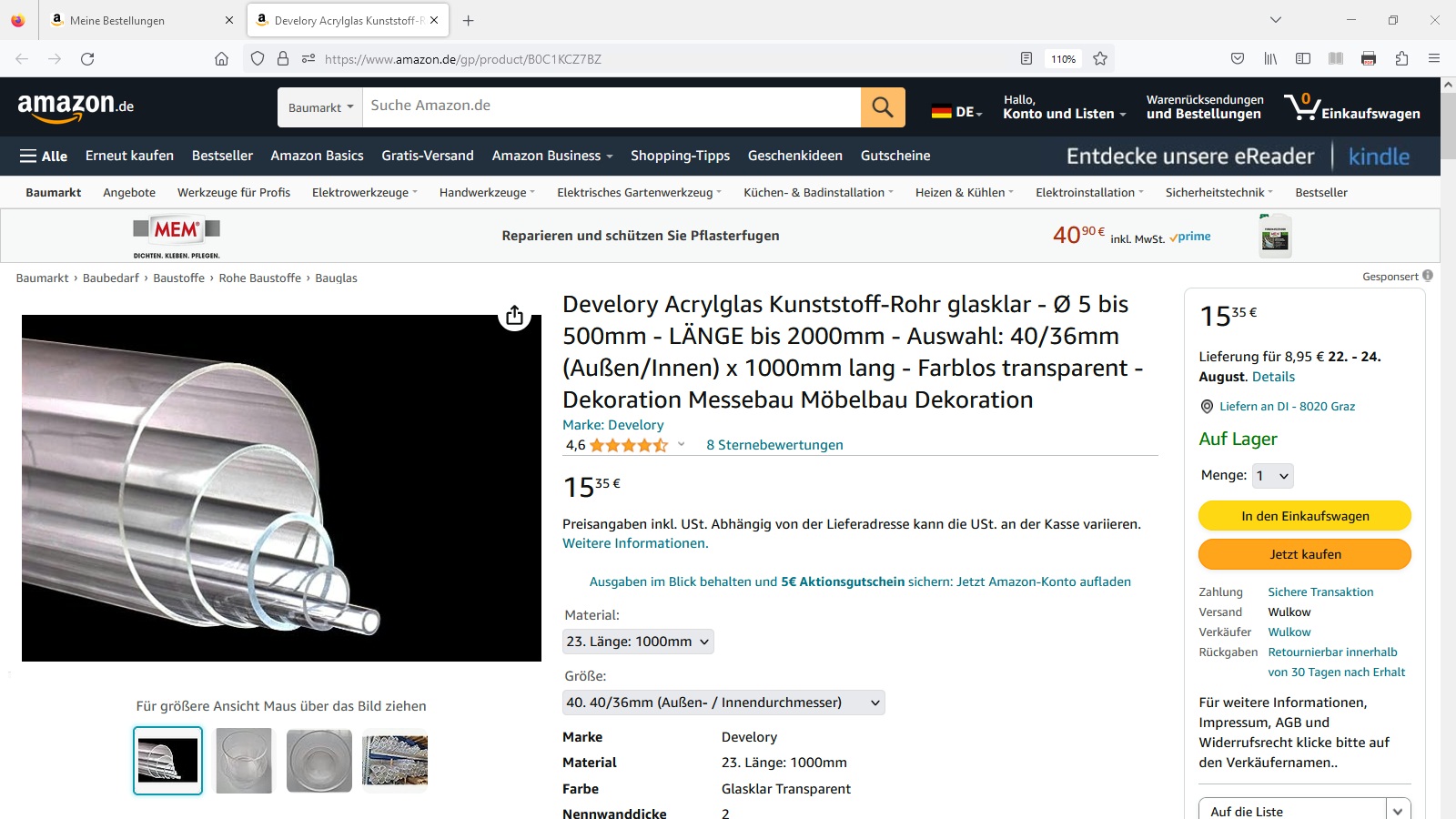Click the kindle eReader banner
The width and height of the screenshot is (1456, 819).
pos(1238,157)
